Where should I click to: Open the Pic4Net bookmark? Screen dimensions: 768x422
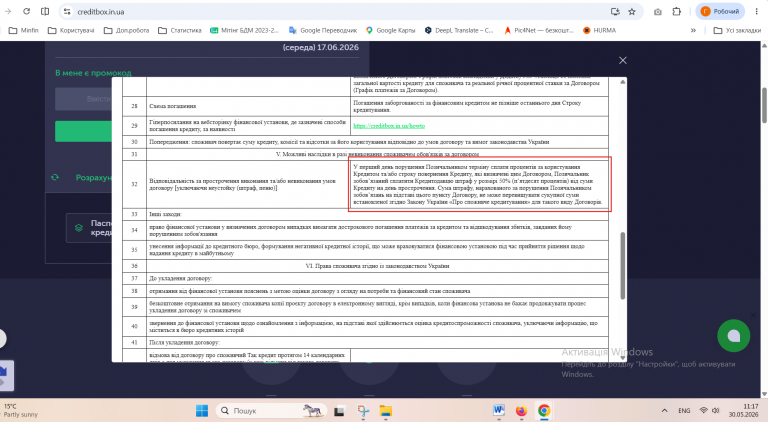tap(539, 30)
